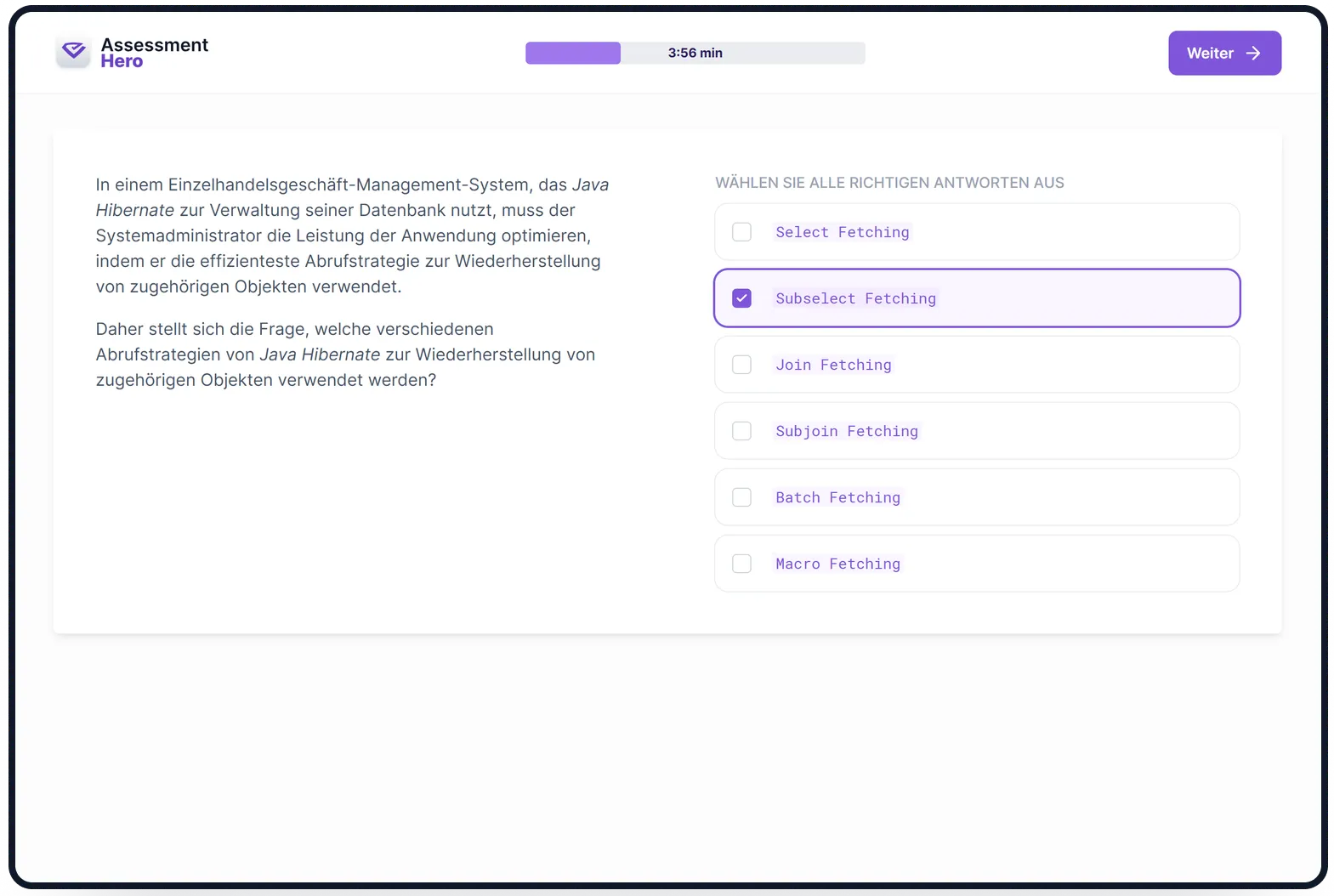Enable the Select Fetching checkbox
Viewport: 1334px width, 896px height.
click(741, 232)
